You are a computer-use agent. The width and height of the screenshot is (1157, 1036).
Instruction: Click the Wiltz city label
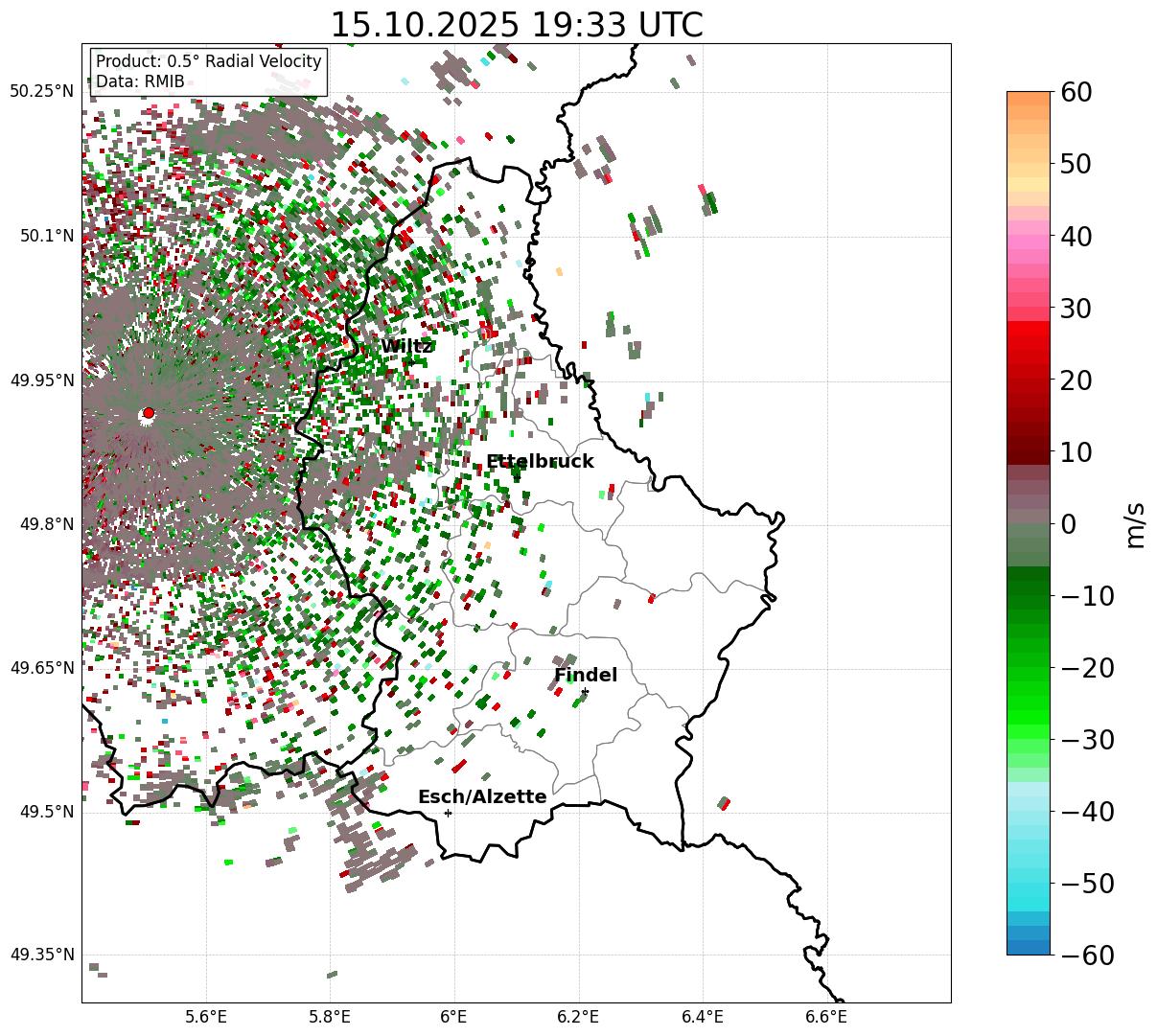click(x=407, y=347)
